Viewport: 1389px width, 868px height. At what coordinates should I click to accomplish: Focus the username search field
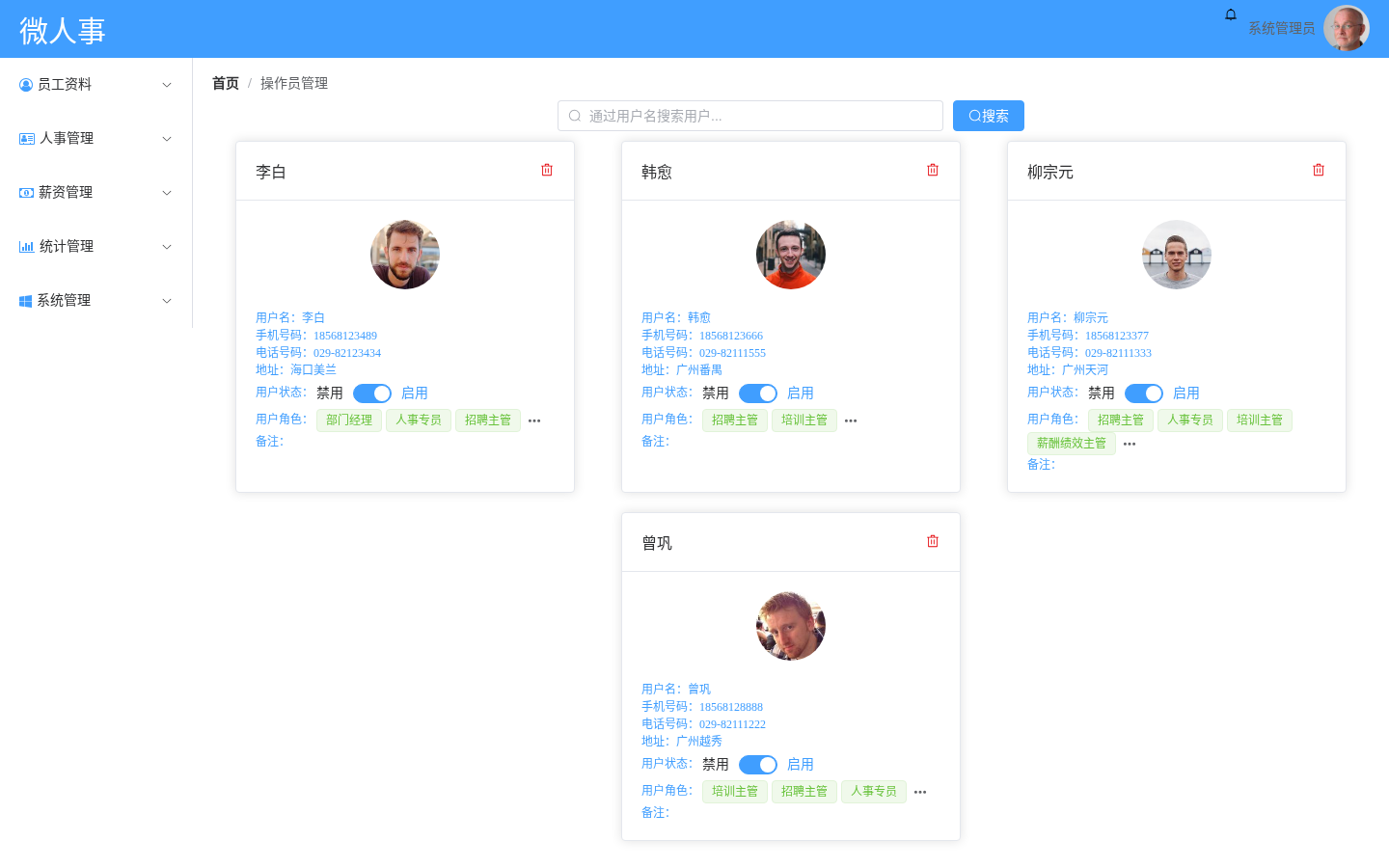[750, 116]
